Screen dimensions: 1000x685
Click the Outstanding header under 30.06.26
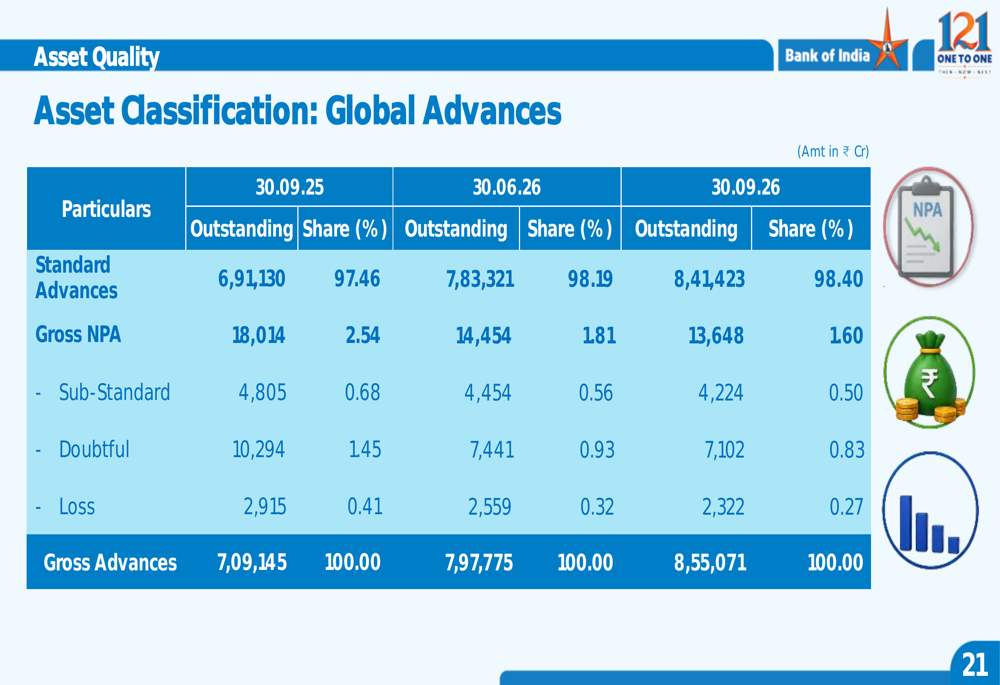456,229
